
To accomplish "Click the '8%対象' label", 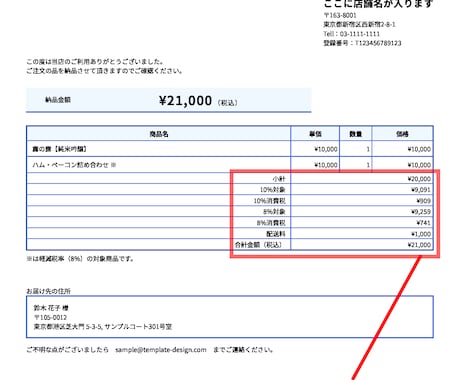I will 274,212.
